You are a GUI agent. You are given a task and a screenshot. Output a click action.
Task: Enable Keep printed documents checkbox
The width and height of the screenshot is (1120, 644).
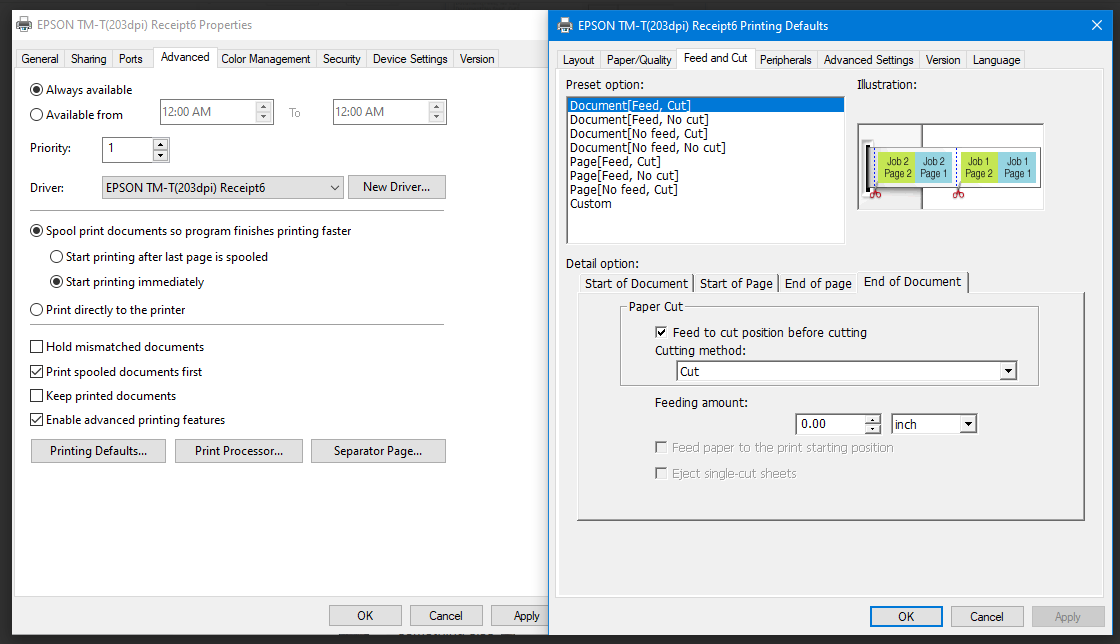pos(36,396)
